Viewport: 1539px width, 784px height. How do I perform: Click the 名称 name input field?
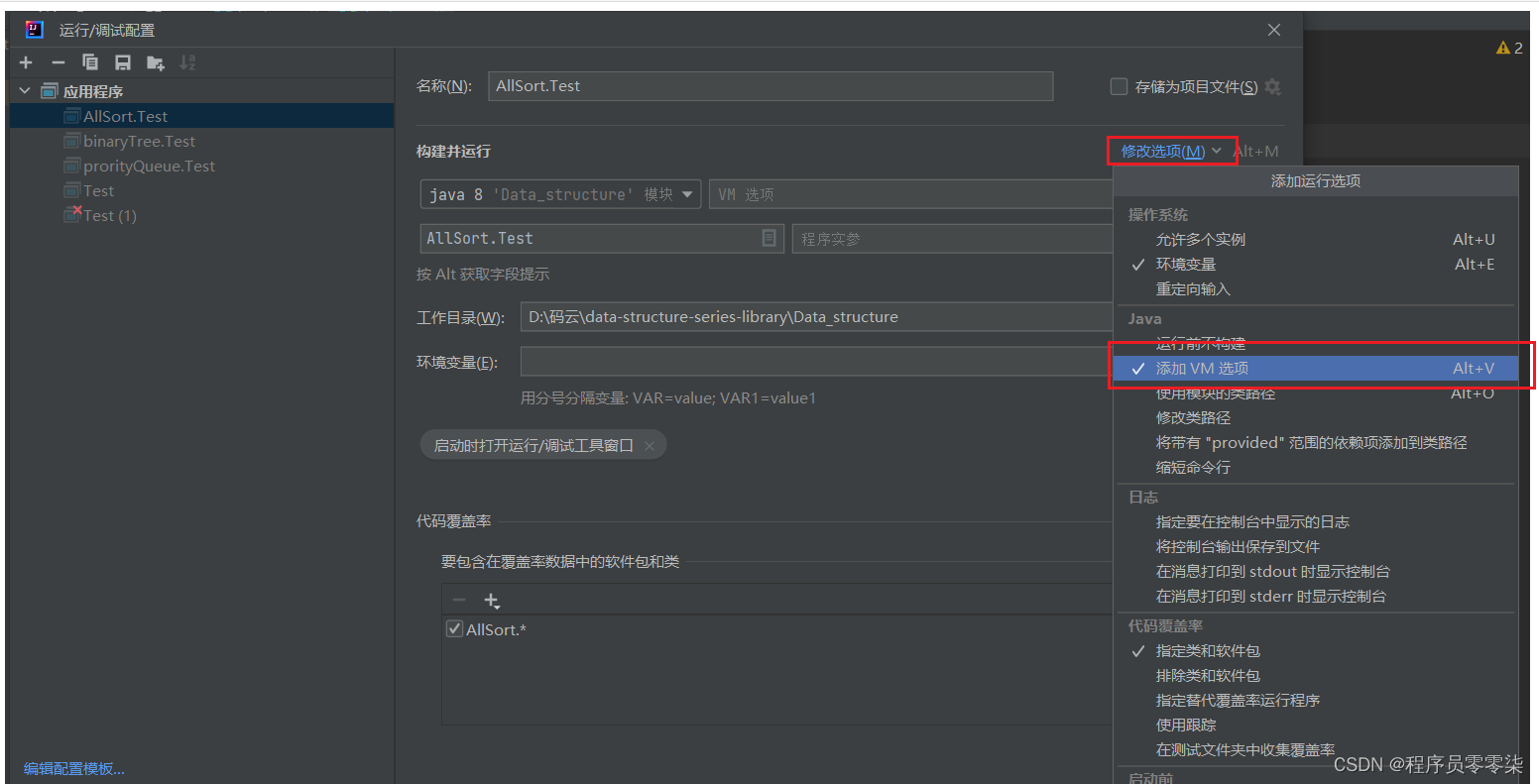(x=770, y=86)
